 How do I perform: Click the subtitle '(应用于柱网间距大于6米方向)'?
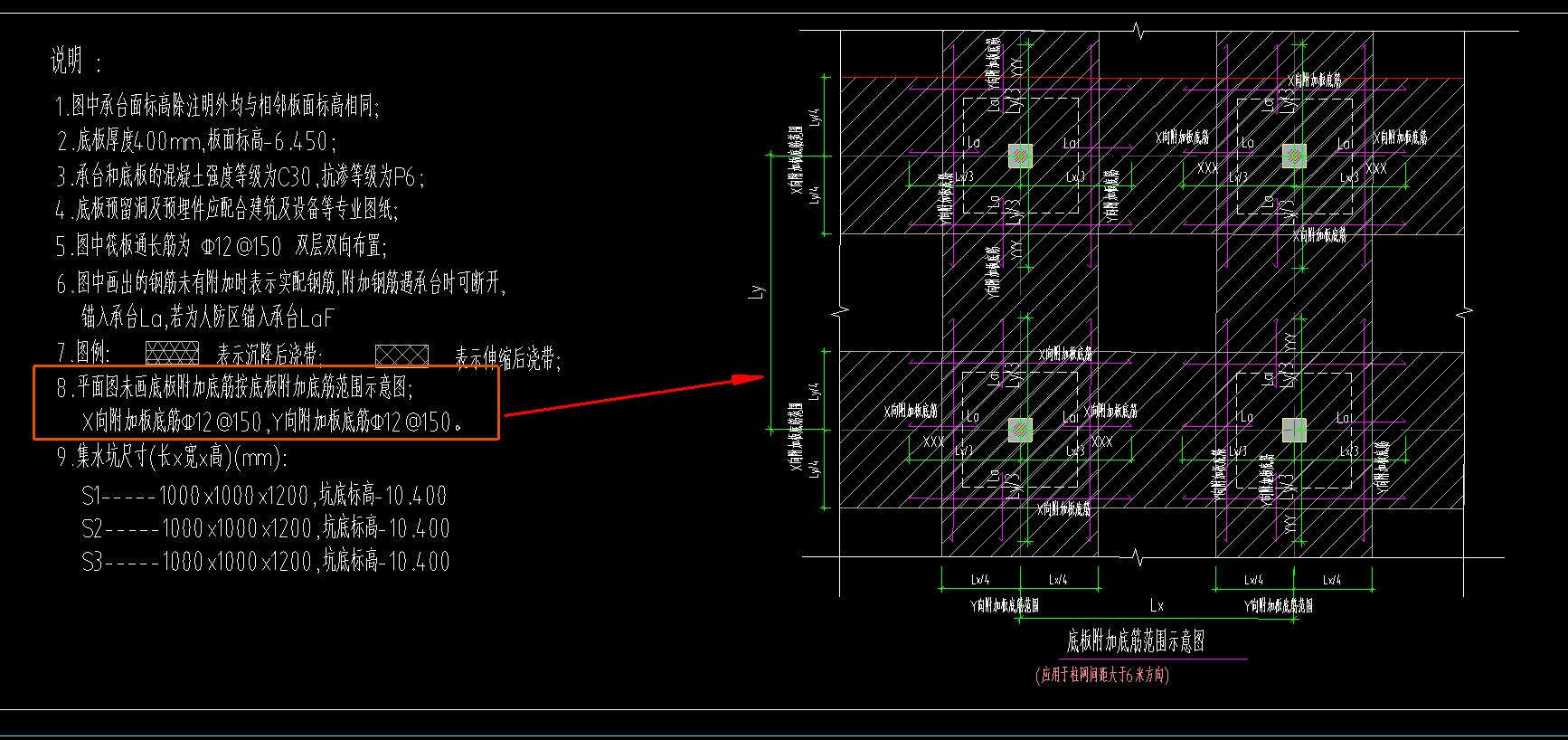pyautogui.click(x=1103, y=676)
